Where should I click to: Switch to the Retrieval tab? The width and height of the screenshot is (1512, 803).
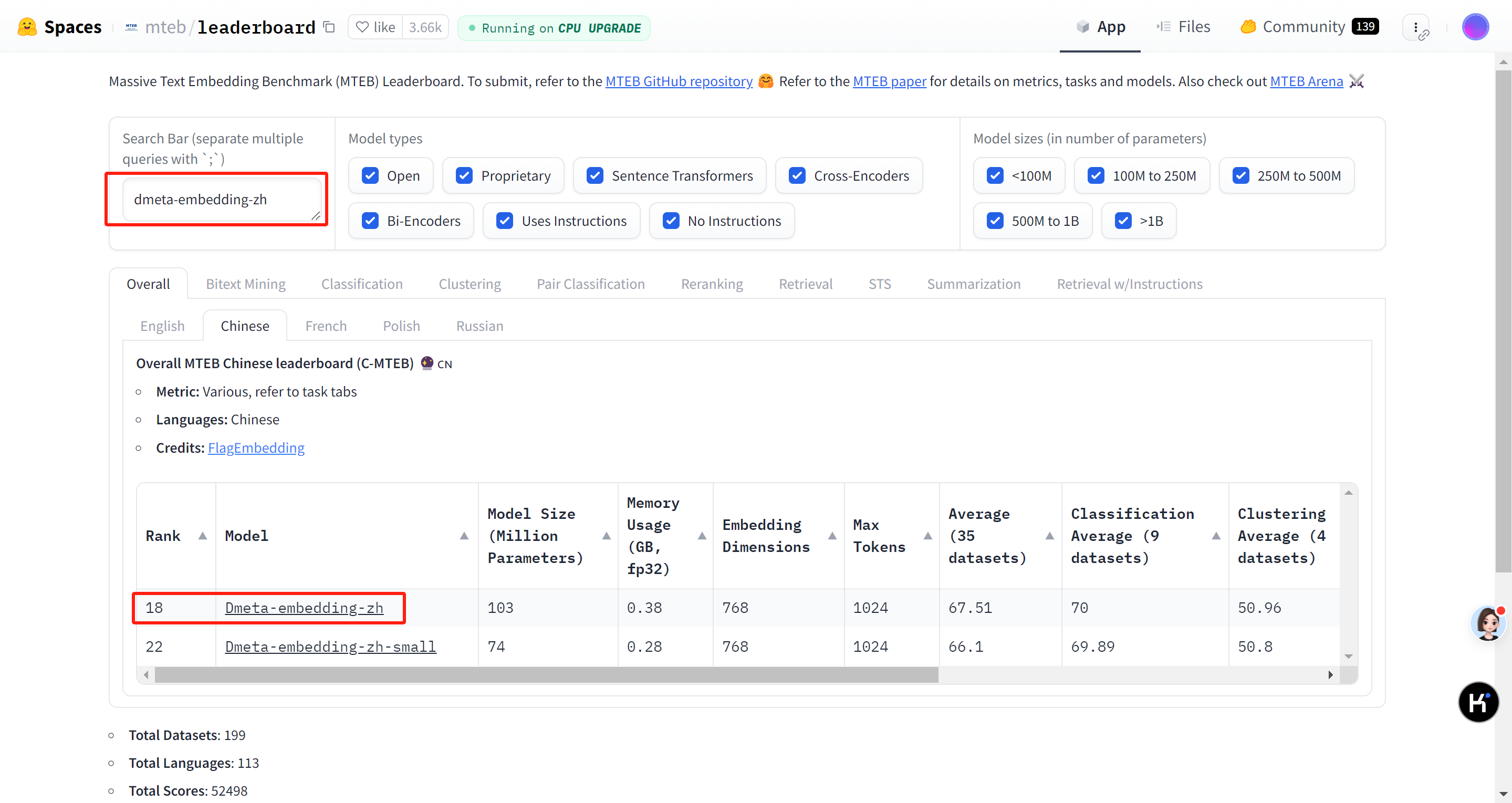click(x=805, y=284)
